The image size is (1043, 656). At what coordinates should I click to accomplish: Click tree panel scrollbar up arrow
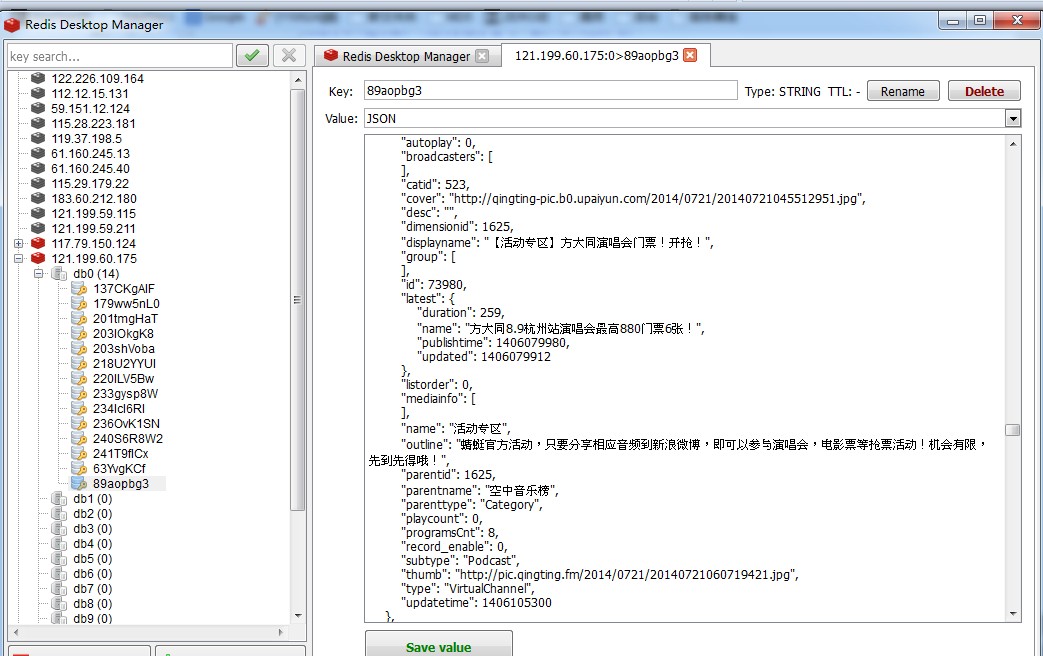[x=297, y=79]
